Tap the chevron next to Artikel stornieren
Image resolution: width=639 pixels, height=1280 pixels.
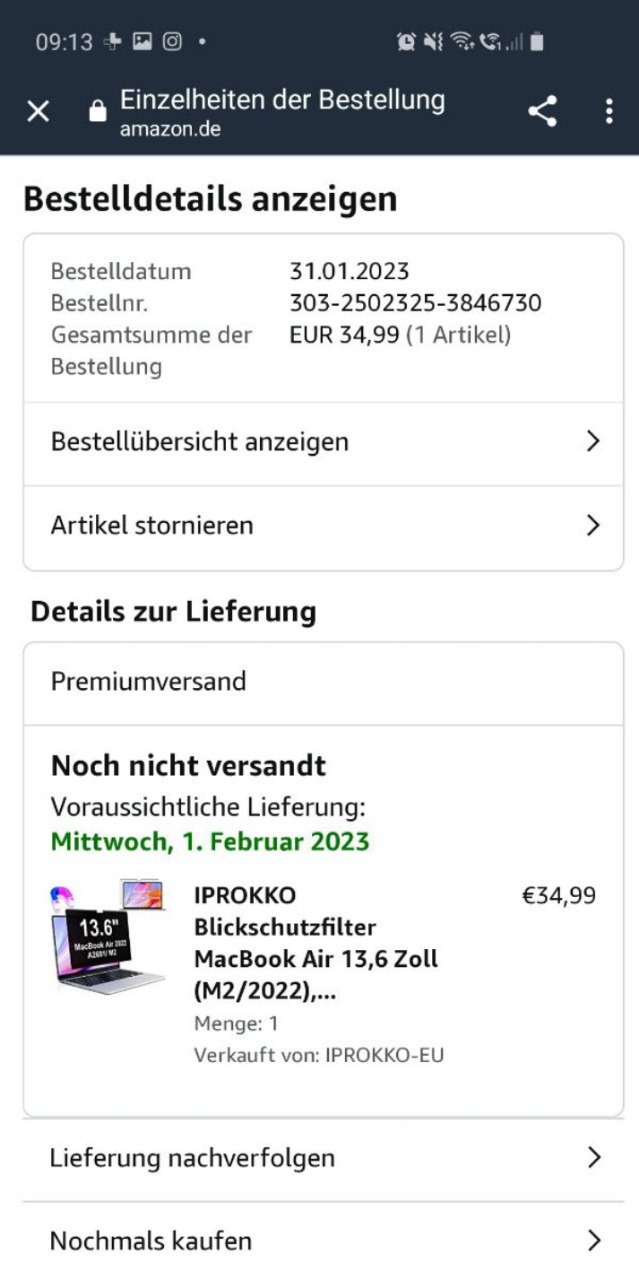point(593,525)
